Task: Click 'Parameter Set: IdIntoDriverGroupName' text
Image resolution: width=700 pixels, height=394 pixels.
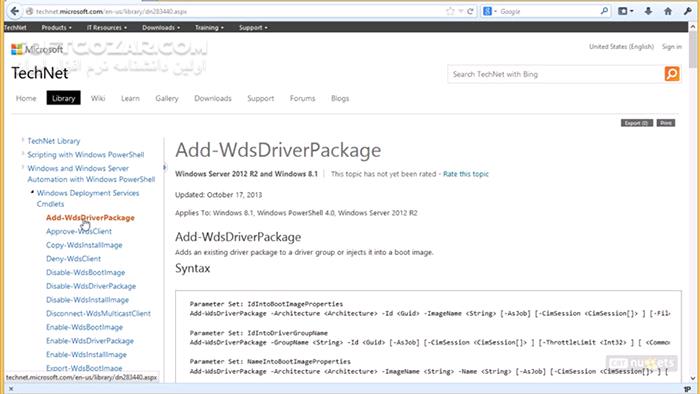Action: point(258,333)
